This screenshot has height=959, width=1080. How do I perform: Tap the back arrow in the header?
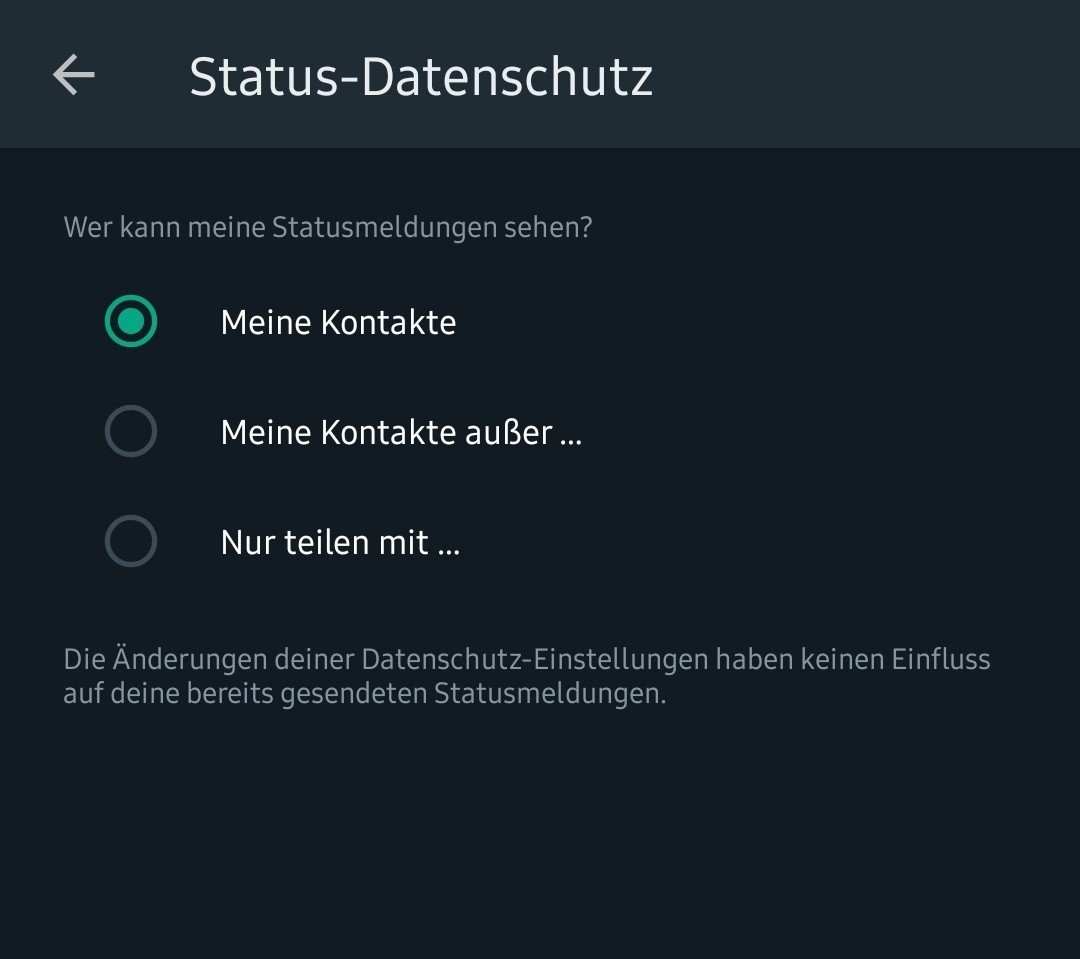pyautogui.click(x=74, y=75)
